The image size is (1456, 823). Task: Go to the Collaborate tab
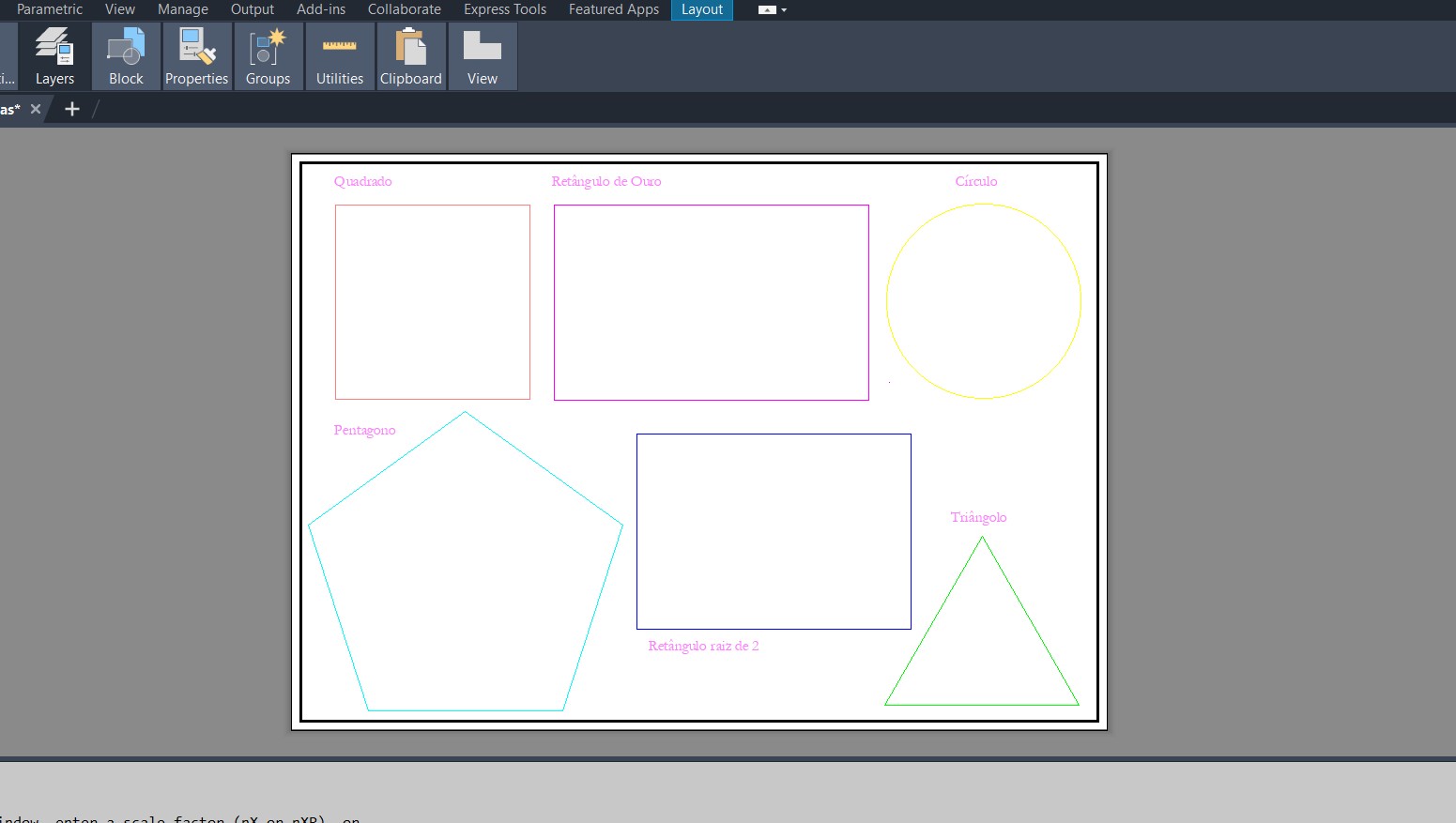(x=405, y=9)
